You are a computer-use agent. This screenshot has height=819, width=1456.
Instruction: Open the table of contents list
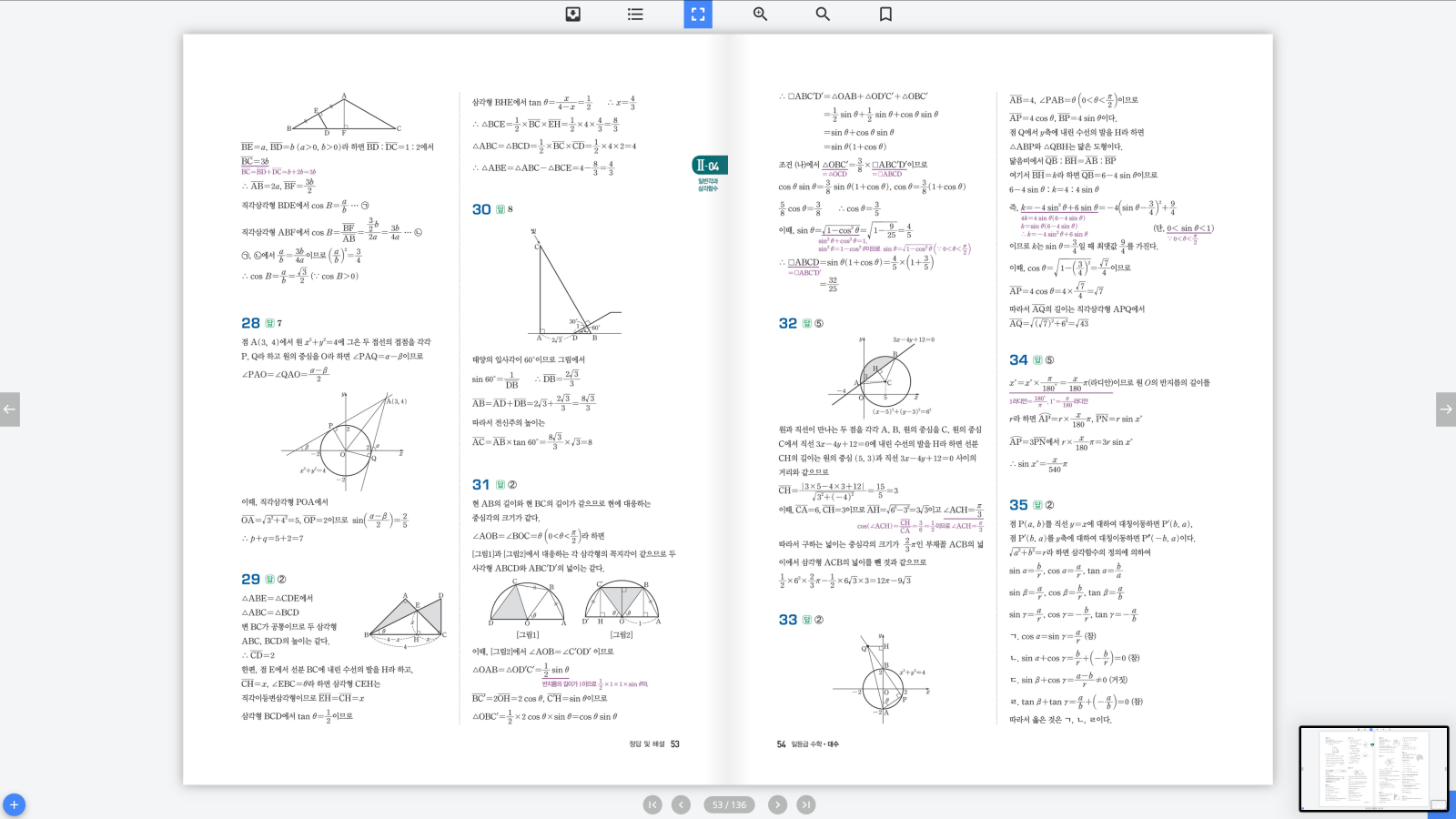point(635,15)
